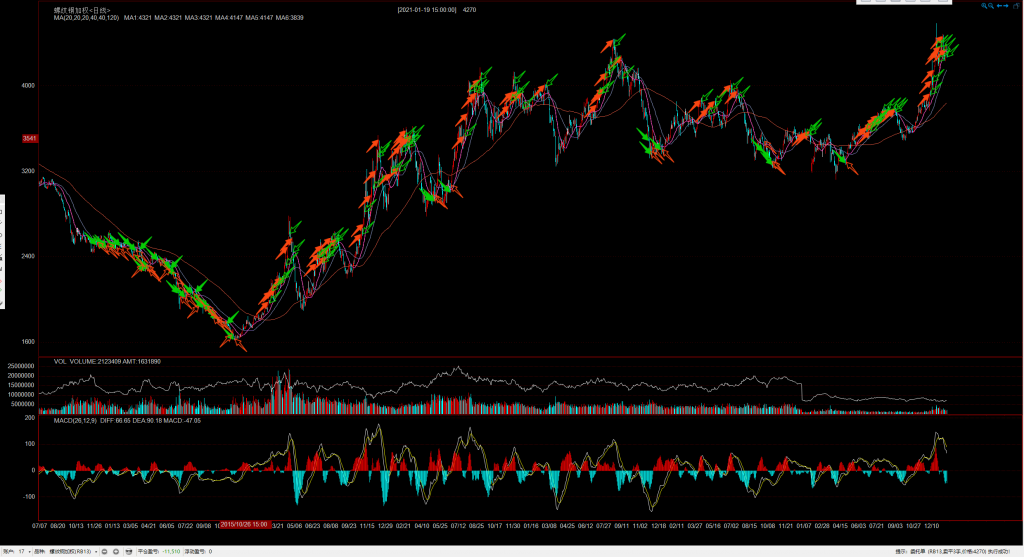The height and width of the screenshot is (557, 1024).
Task: Click the pop-out window icon at top right
Action: (1017, 6)
